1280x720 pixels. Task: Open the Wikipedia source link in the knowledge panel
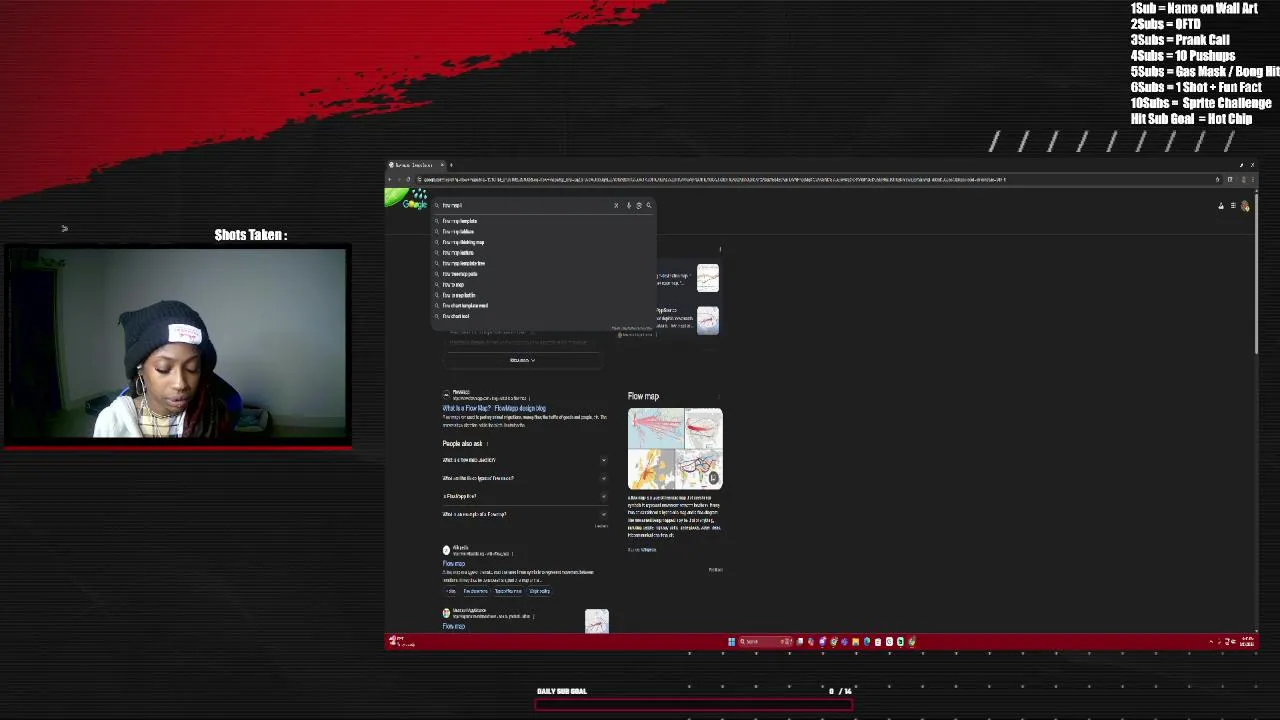pyautogui.click(x=647, y=549)
